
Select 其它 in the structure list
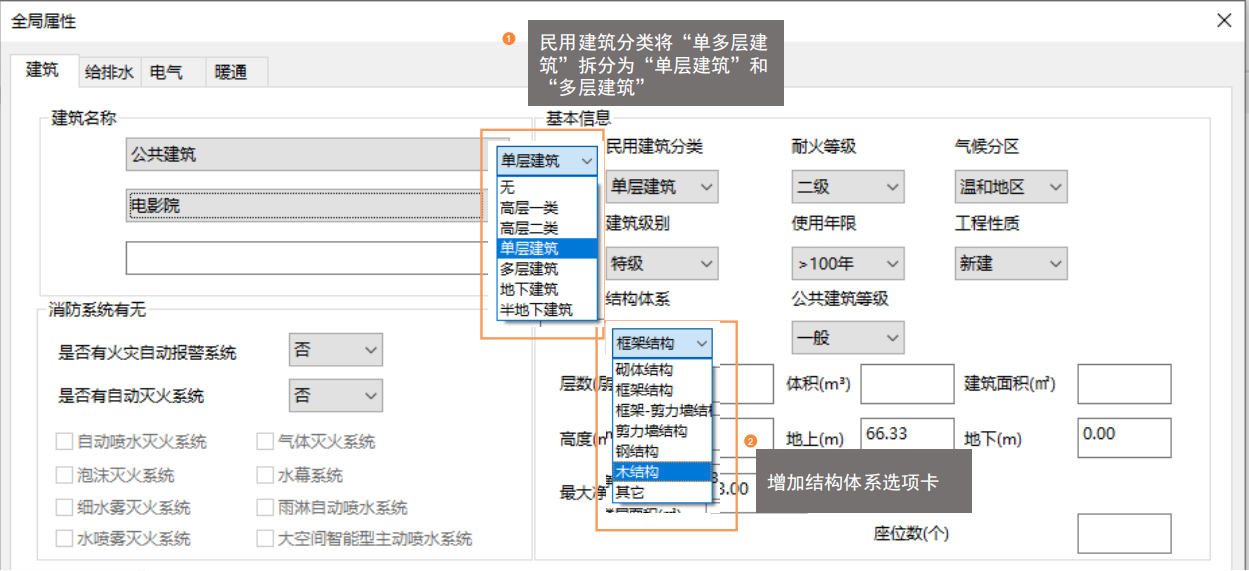click(x=662, y=492)
